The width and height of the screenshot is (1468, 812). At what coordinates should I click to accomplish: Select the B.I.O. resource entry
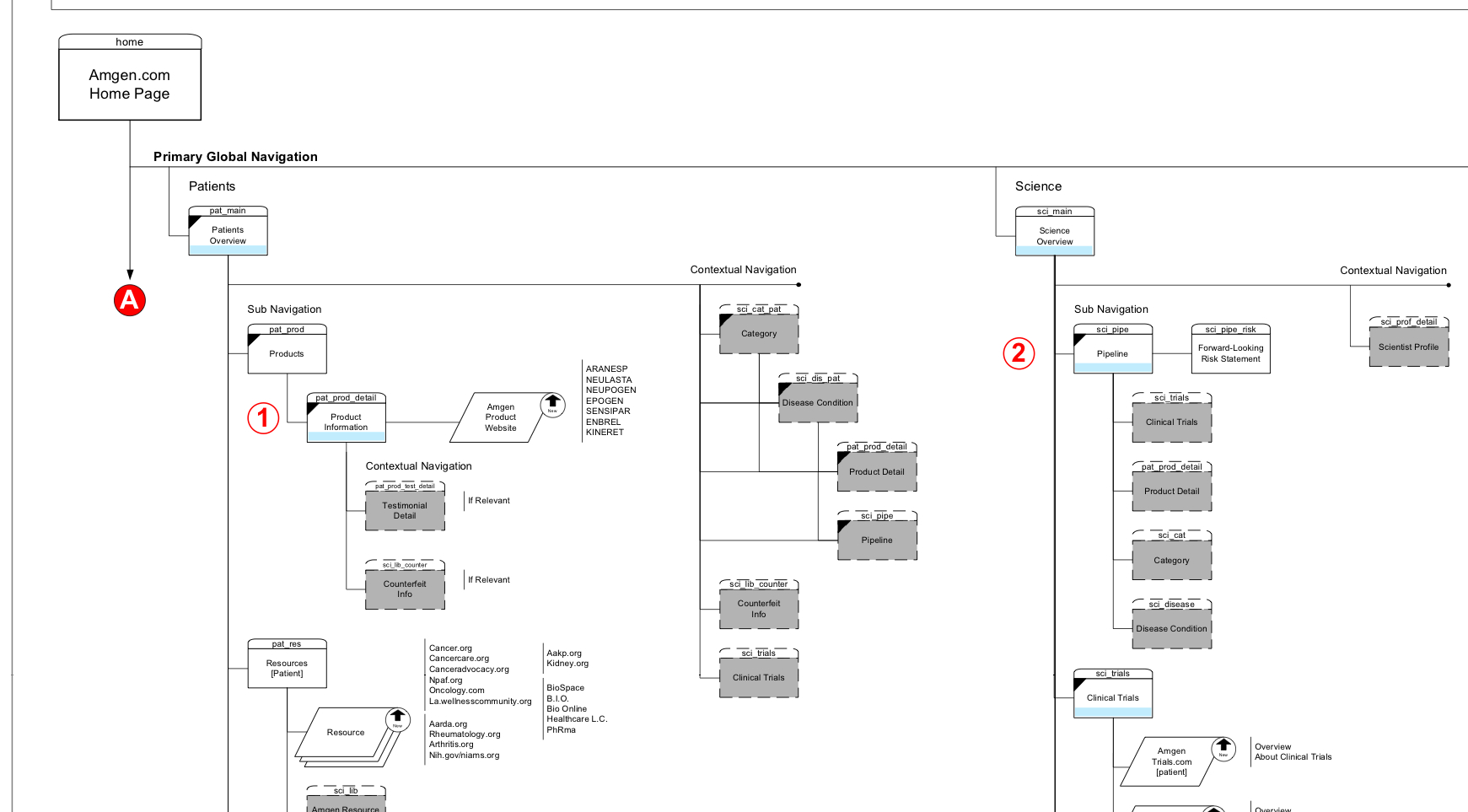click(x=557, y=699)
